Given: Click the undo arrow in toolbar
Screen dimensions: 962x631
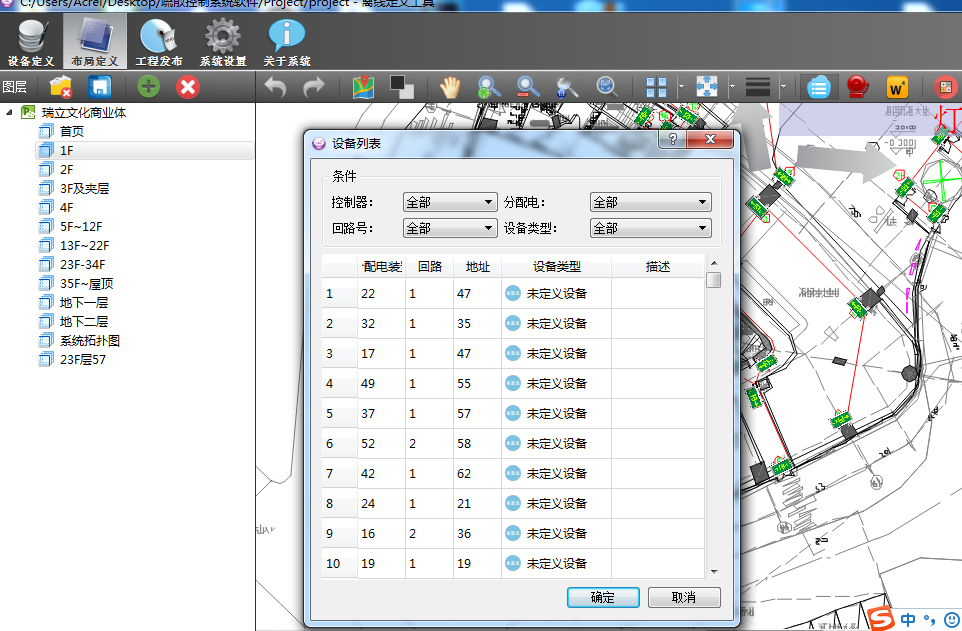Looking at the screenshot, I should tap(275, 87).
